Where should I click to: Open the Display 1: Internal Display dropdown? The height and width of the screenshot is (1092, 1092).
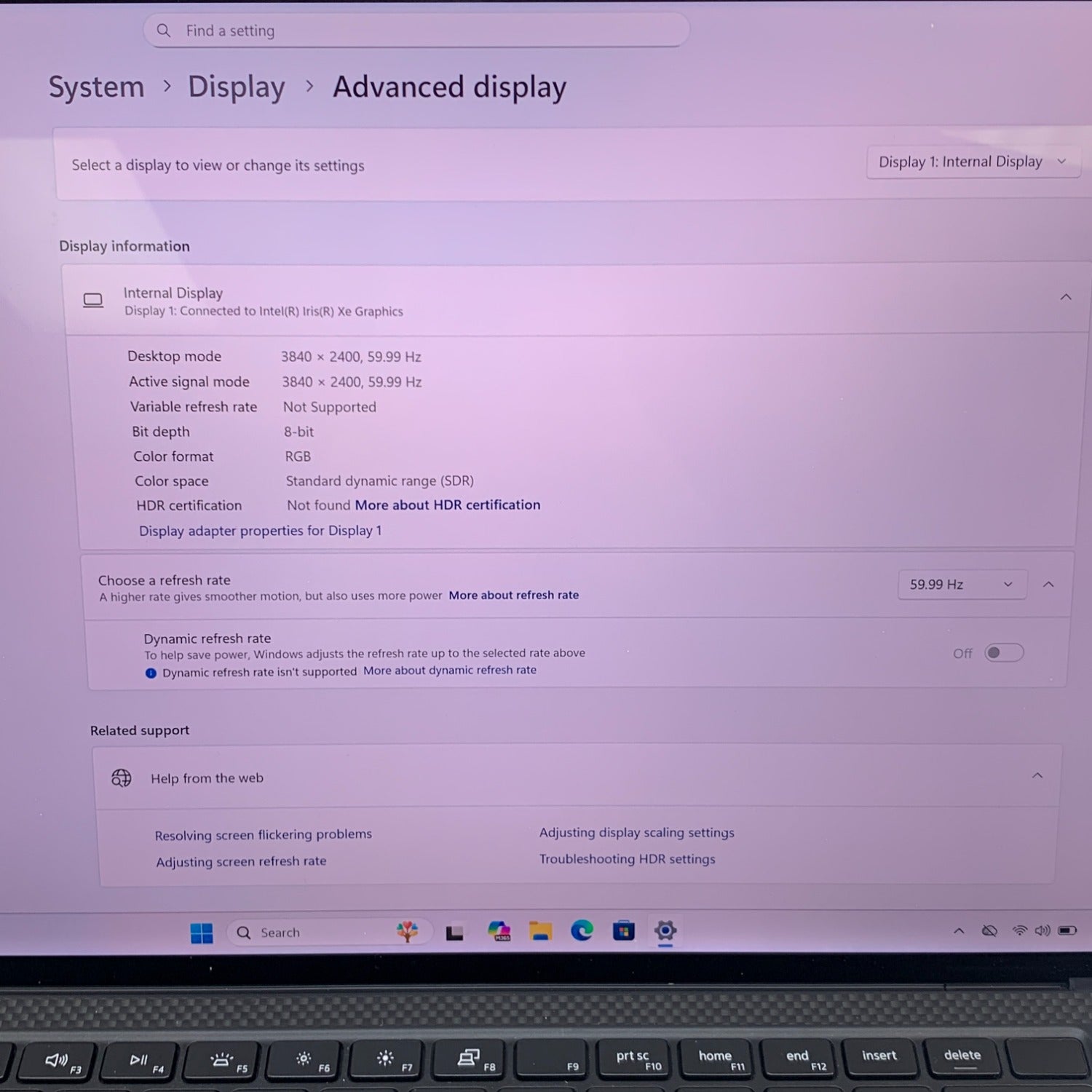point(972,162)
